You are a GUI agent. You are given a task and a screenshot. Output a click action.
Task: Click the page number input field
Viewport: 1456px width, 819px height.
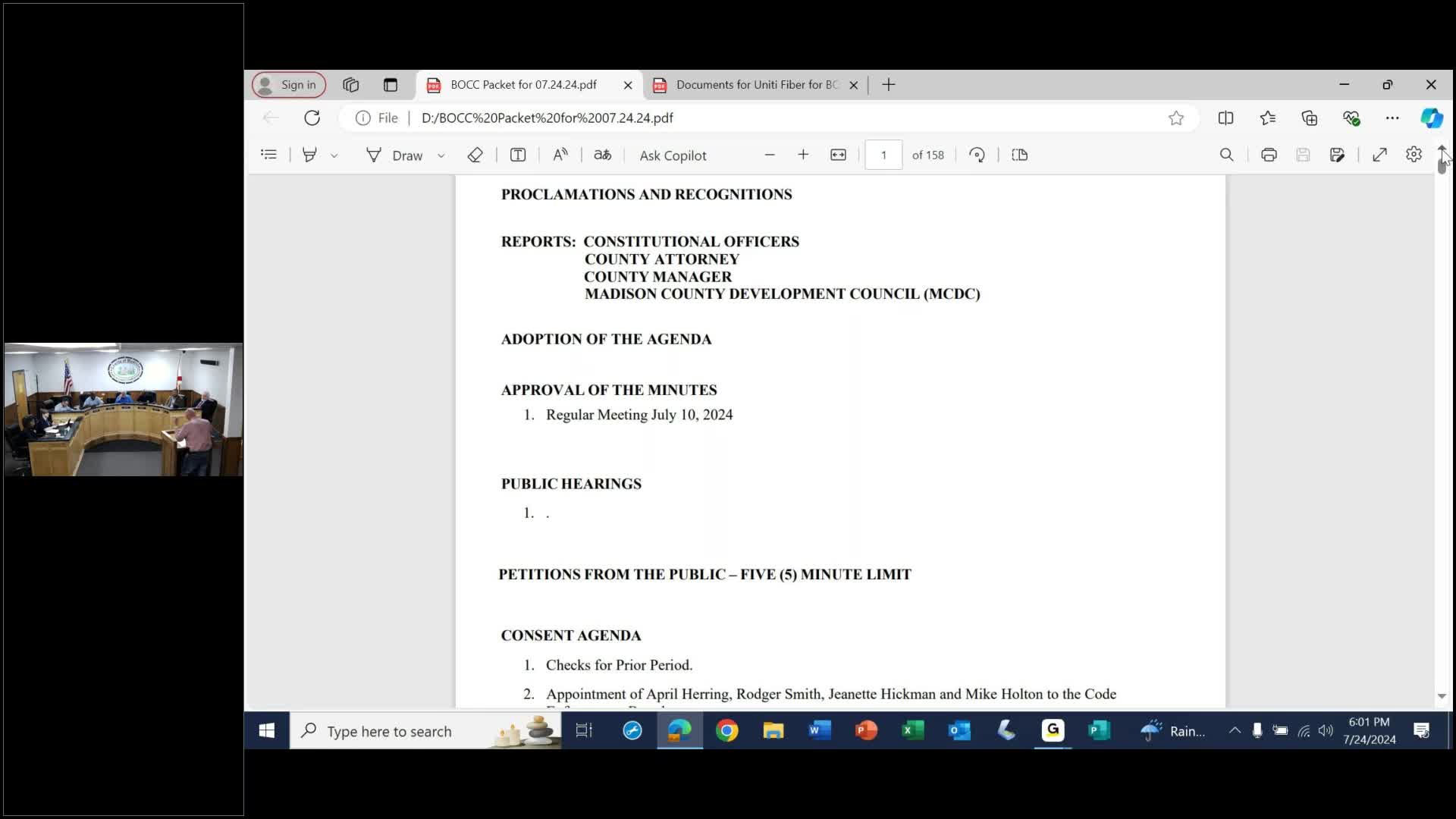883,155
